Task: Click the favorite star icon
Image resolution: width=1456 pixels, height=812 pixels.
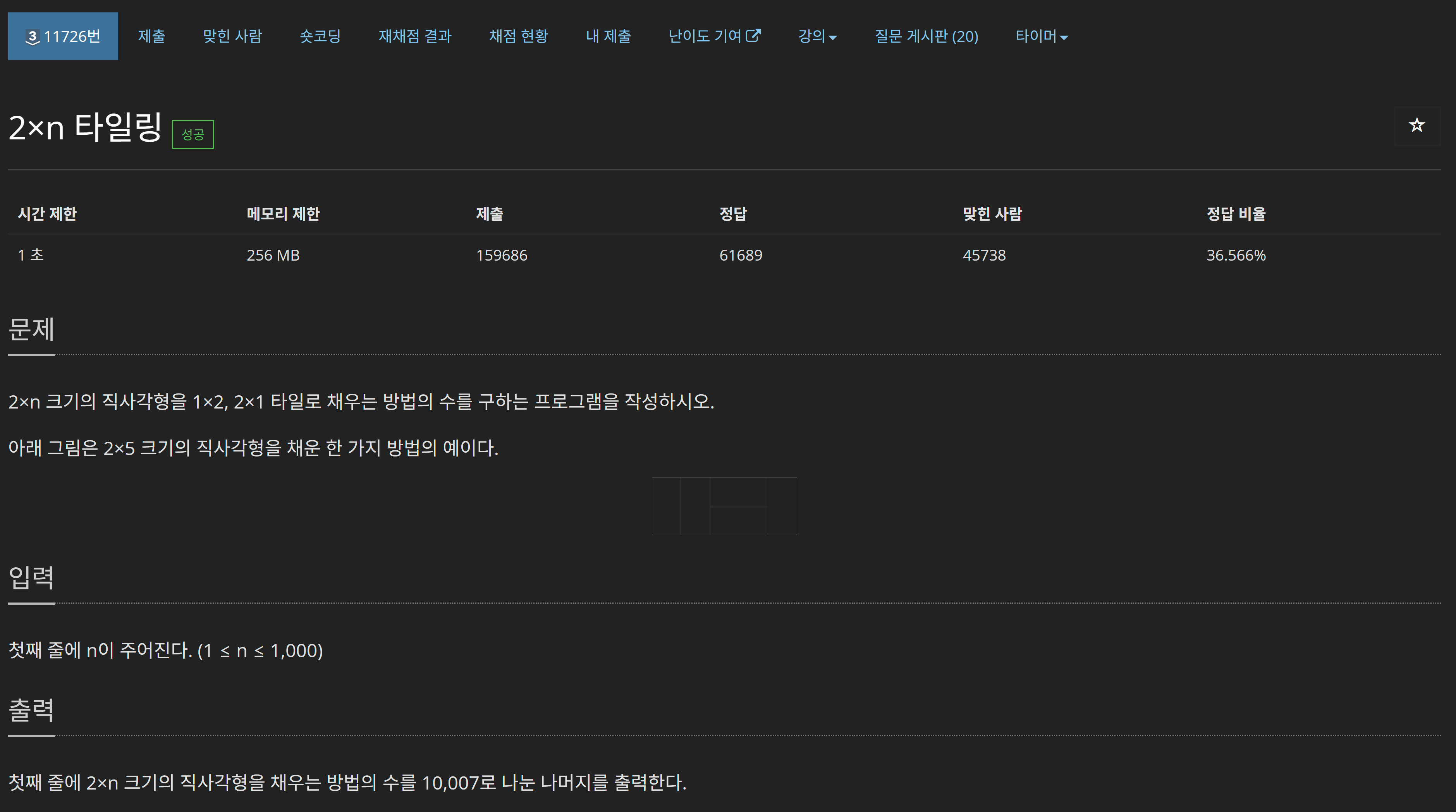Action: (1416, 125)
